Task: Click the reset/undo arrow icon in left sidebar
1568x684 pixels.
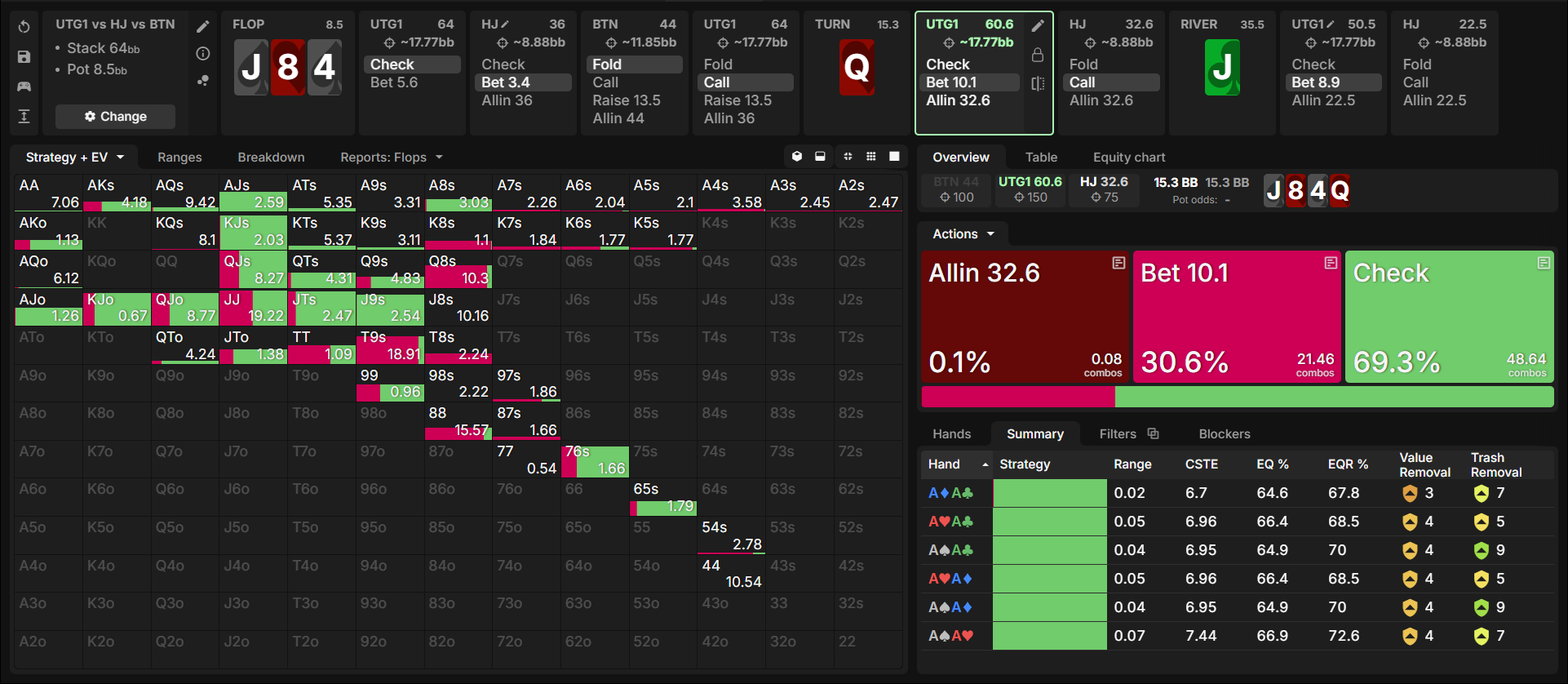Action: point(24,27)
